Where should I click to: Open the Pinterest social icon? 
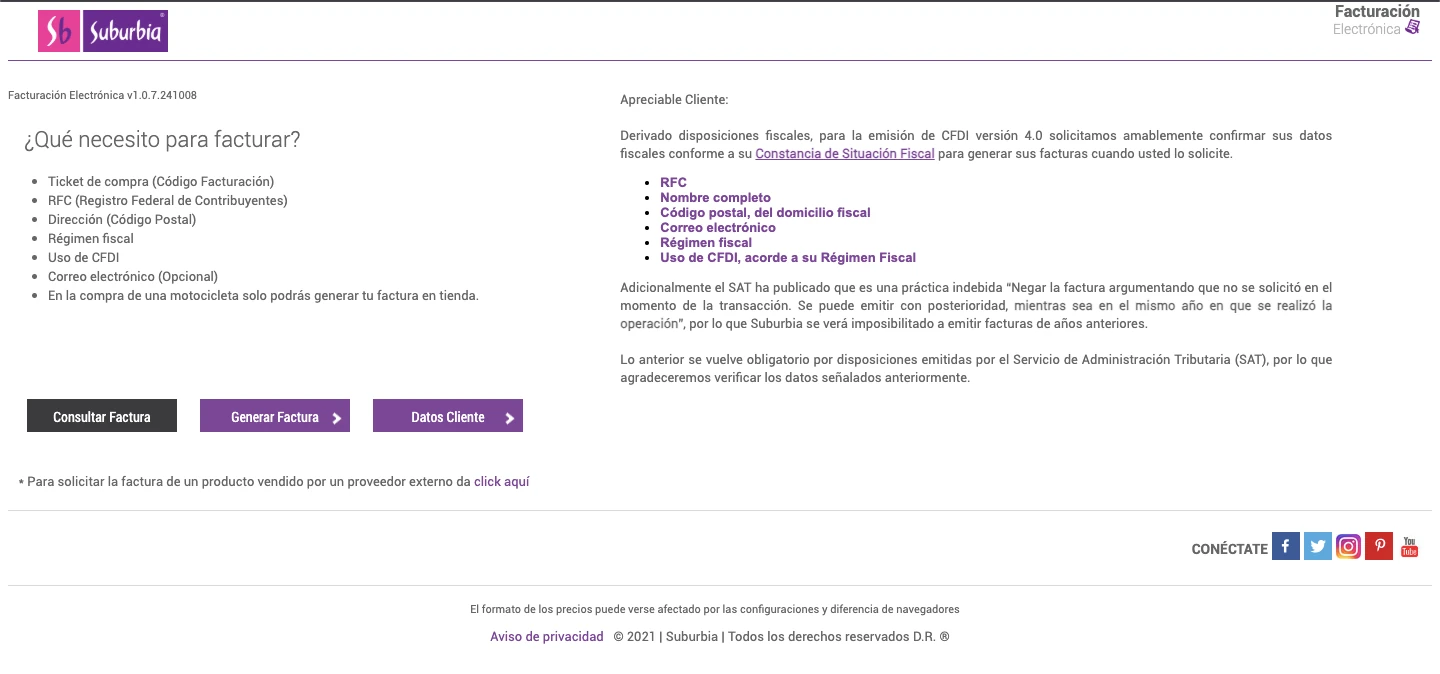(1379, 546)
